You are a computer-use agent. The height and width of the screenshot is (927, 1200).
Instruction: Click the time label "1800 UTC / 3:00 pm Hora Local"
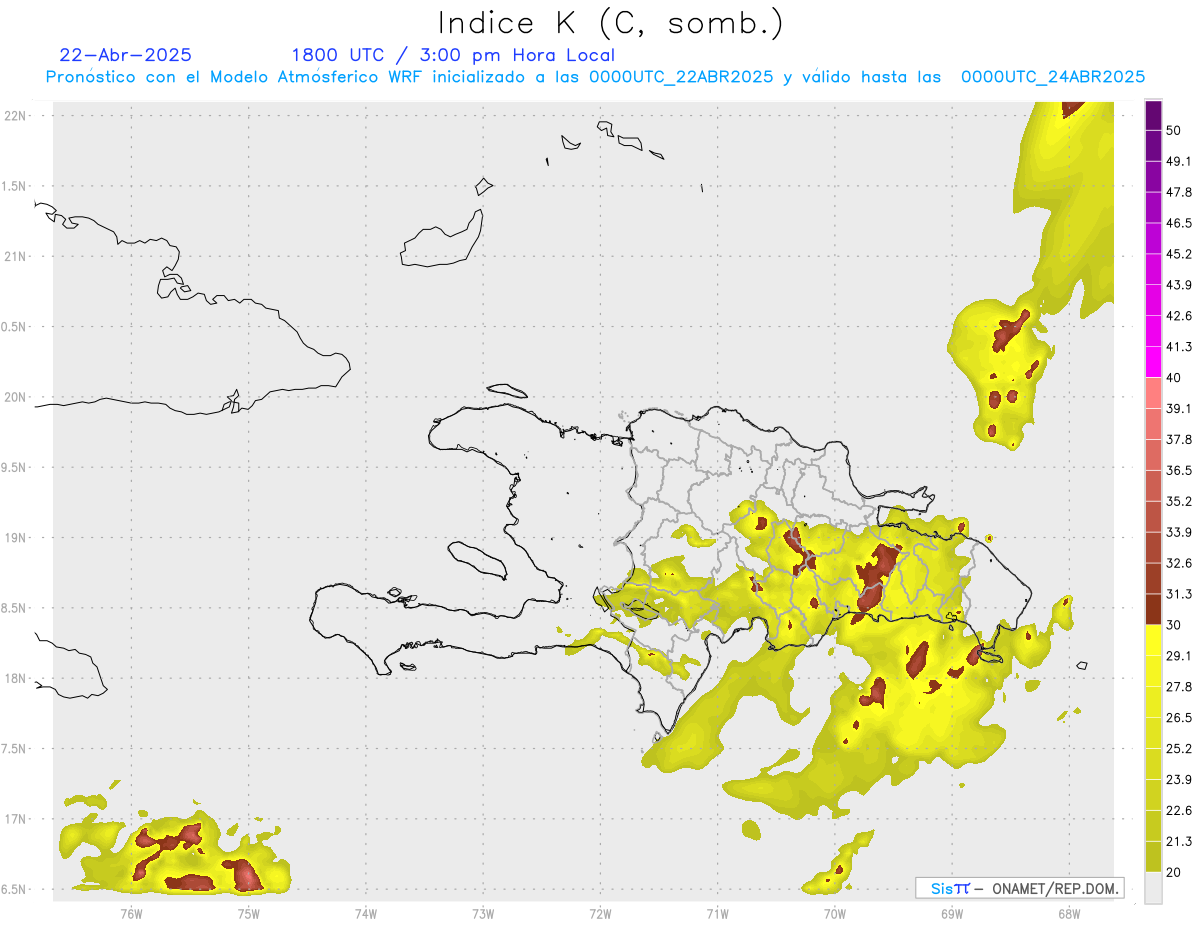(x=453, y=55)
